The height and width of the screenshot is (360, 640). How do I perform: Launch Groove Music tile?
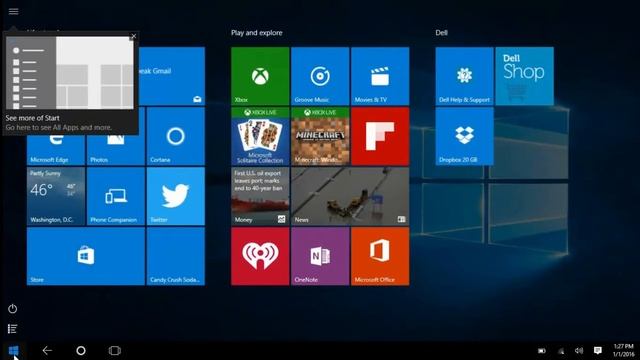coord(320,76)
